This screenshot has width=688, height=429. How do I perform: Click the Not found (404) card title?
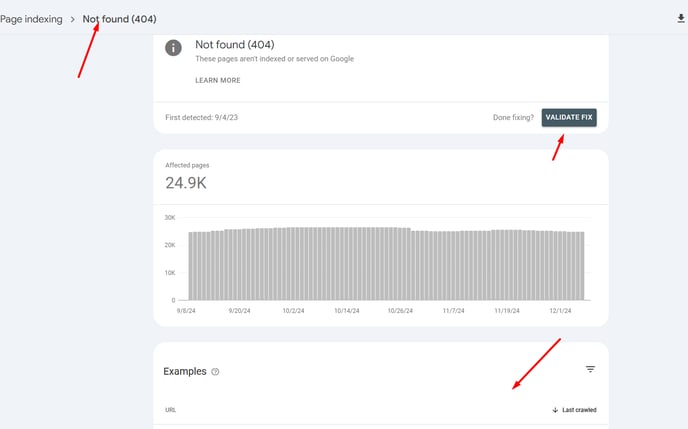(x=235, y=45)
